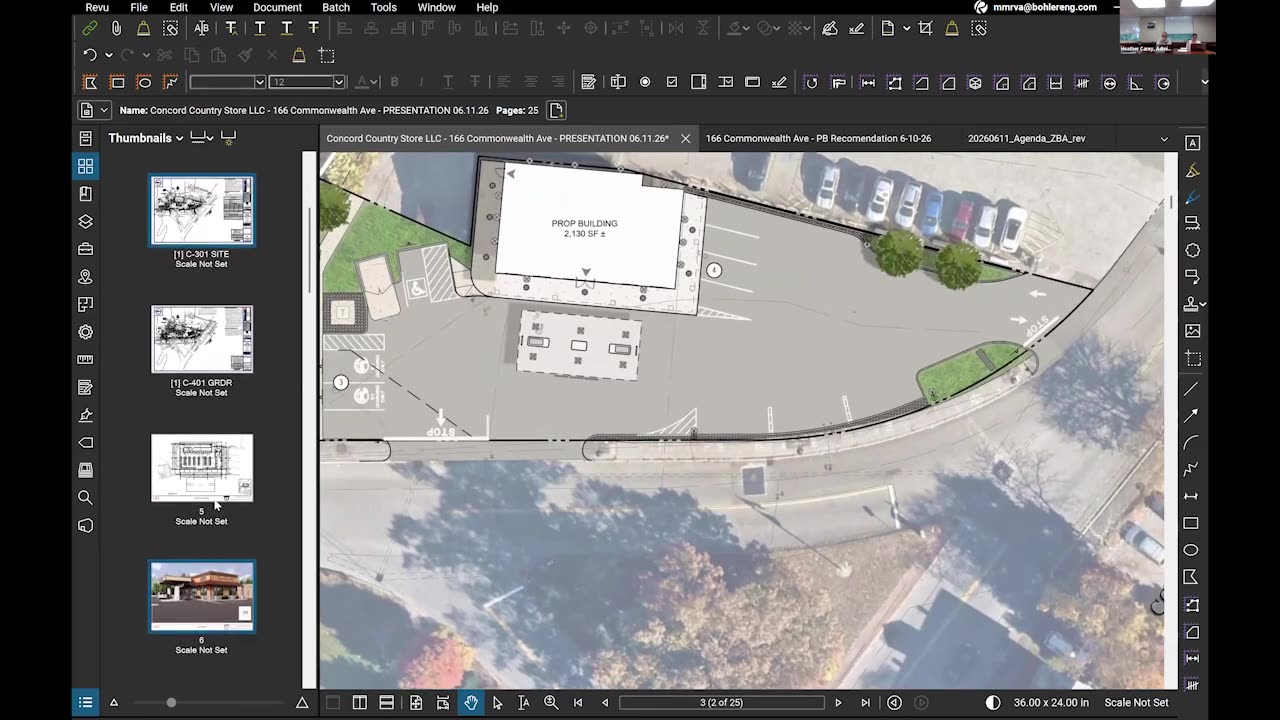Open the Tools menu
The height and width of the screenshot is (720, 1280).
pos(384,7)
